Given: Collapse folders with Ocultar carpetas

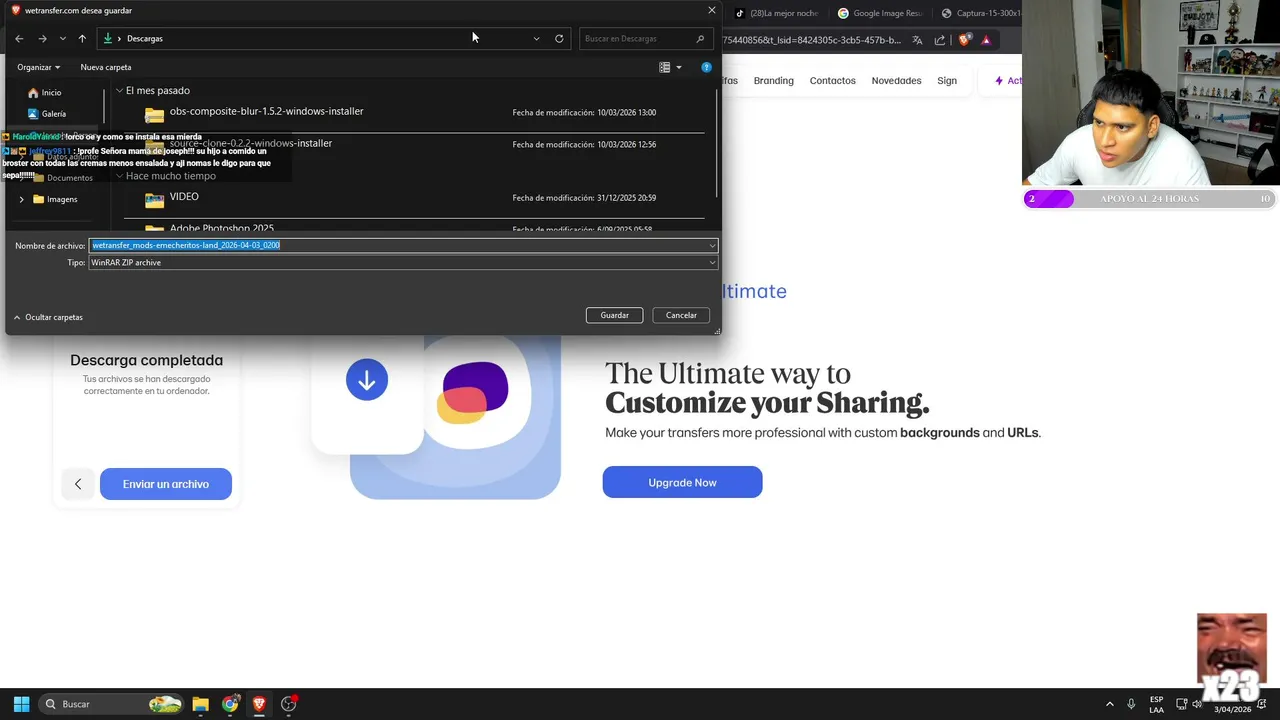Looking at the screenshot, I should coord(48,317).
